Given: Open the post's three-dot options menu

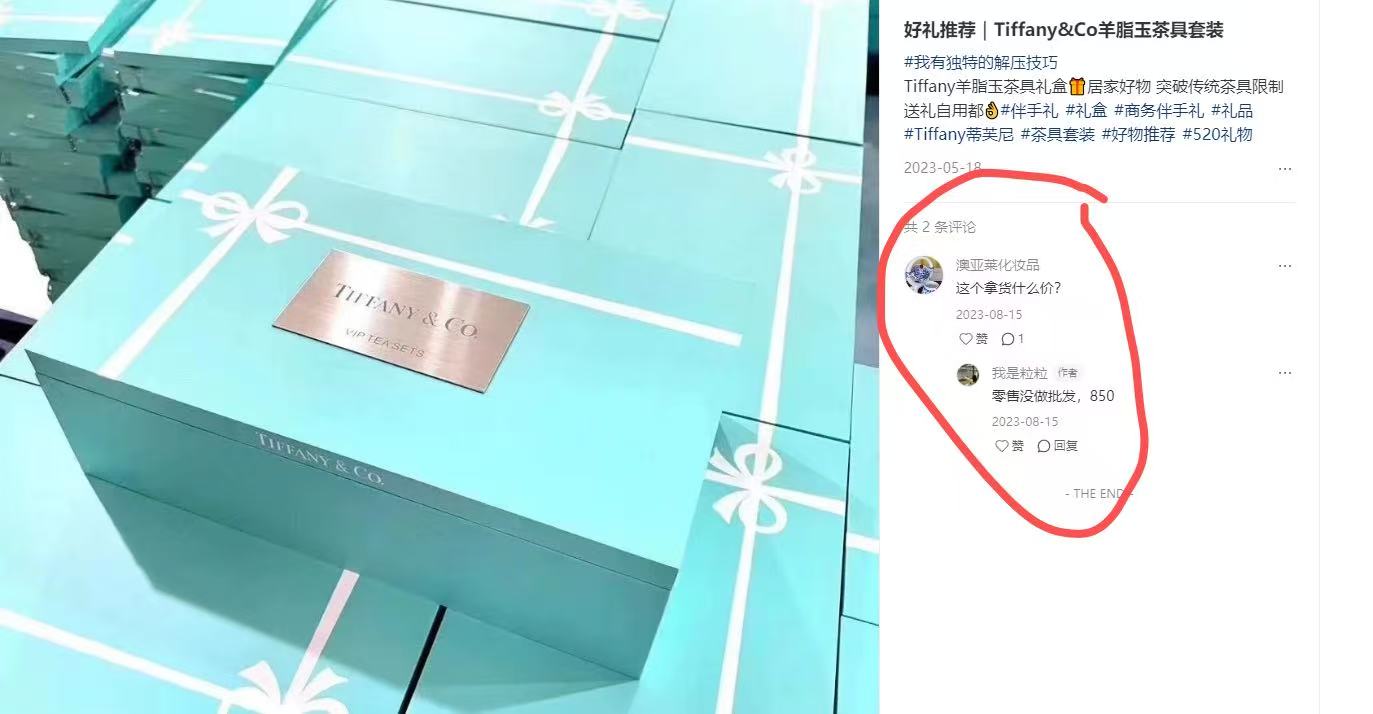Looking at the screenshot, I should pyautogui.click(x=1285, y=169).
